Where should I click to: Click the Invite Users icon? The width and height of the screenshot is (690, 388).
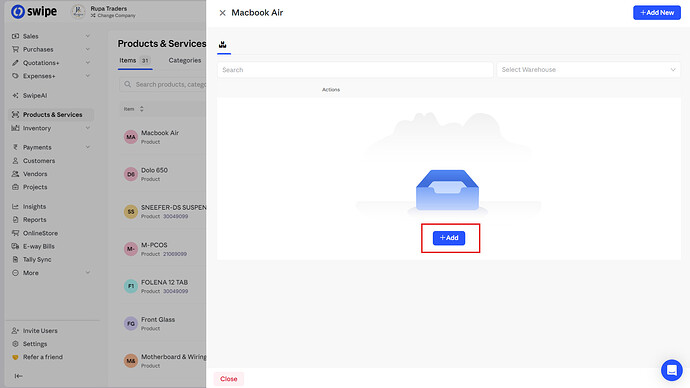[15, 330]
